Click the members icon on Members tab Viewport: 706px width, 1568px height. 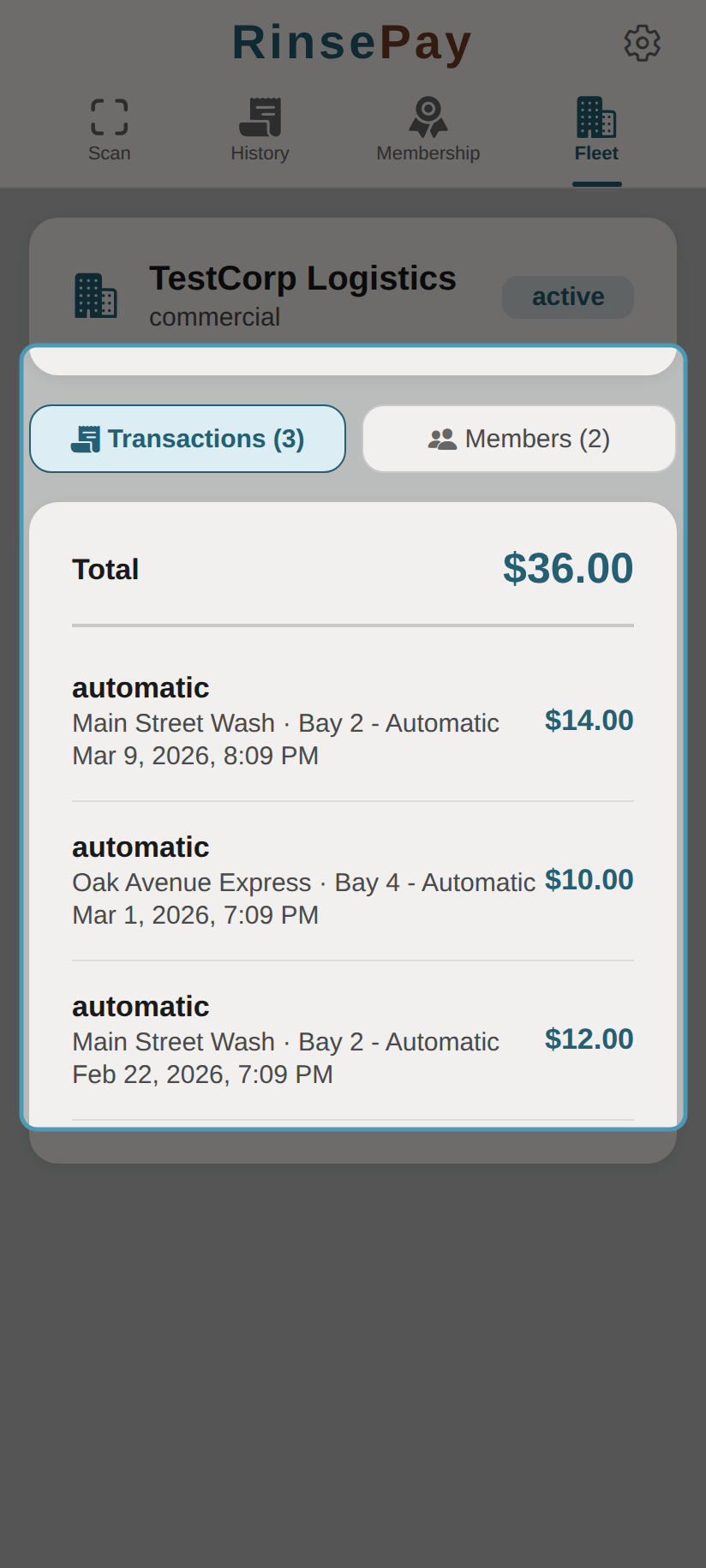[x=442, y=438]
